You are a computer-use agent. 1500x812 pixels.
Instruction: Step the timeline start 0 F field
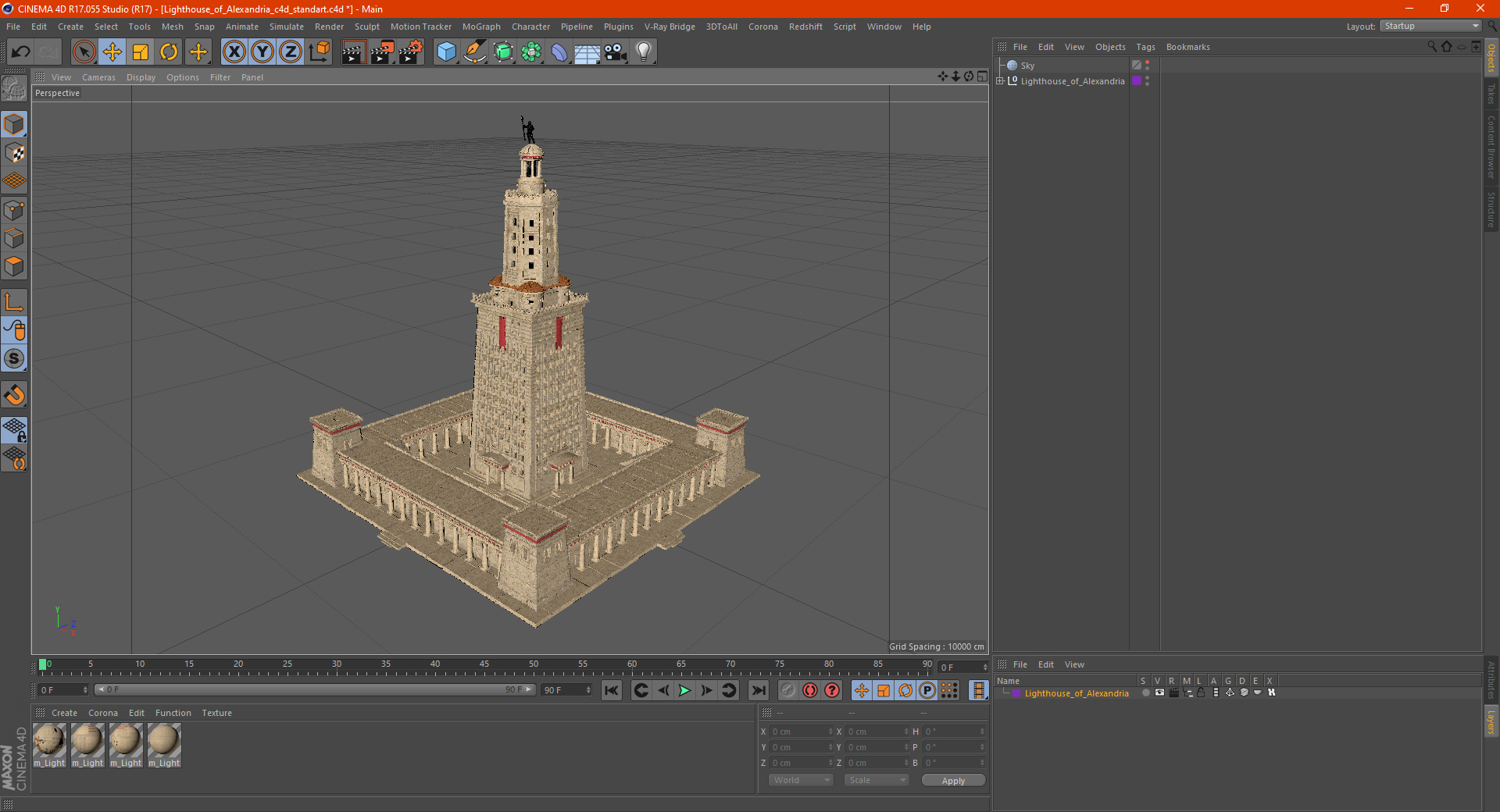coord(63,690)
